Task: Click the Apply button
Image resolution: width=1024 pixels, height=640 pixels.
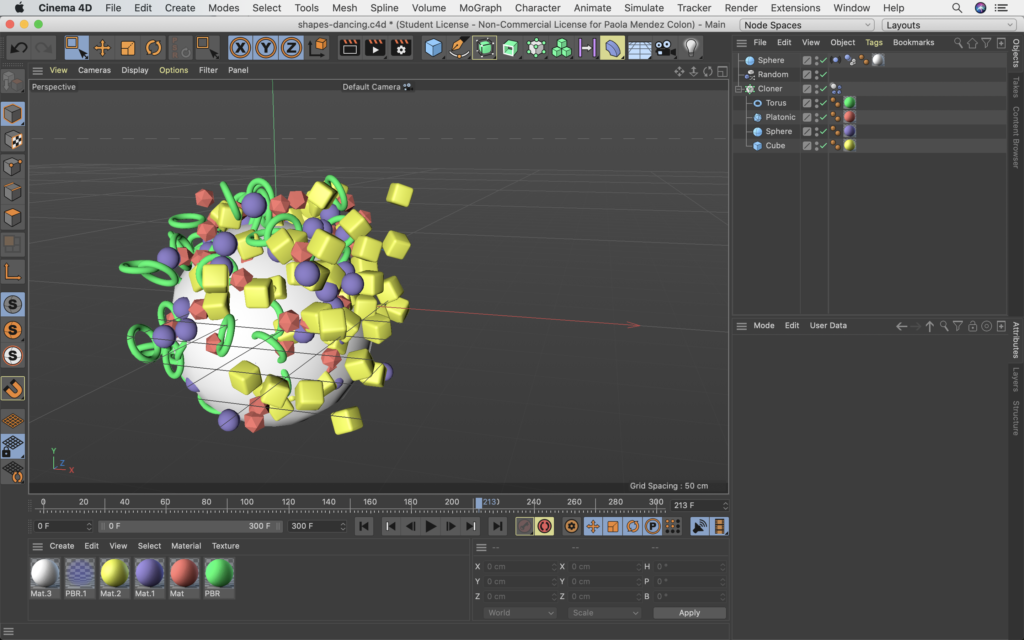Action: [x=689, y=613]
